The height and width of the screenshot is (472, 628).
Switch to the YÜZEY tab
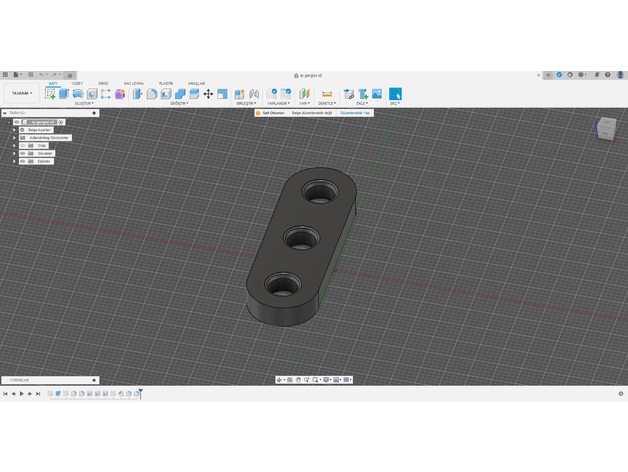coord(77,83)
